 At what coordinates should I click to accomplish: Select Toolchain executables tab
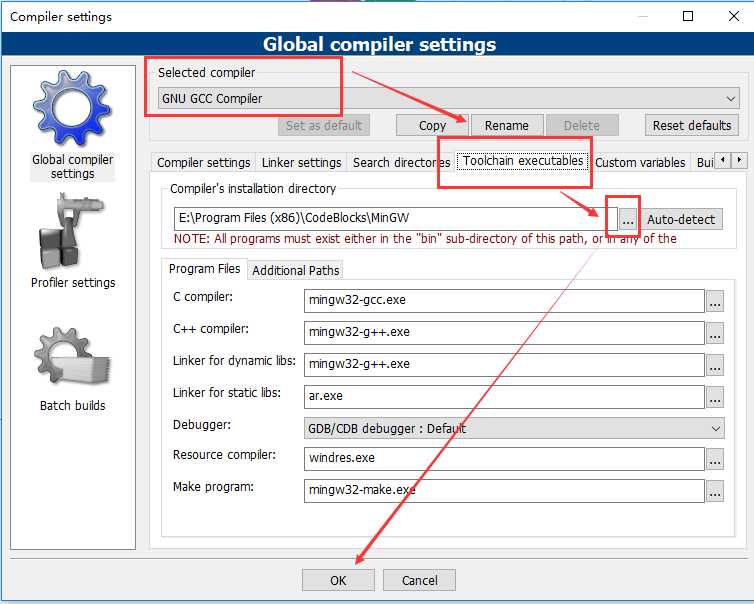pos(523,161)
